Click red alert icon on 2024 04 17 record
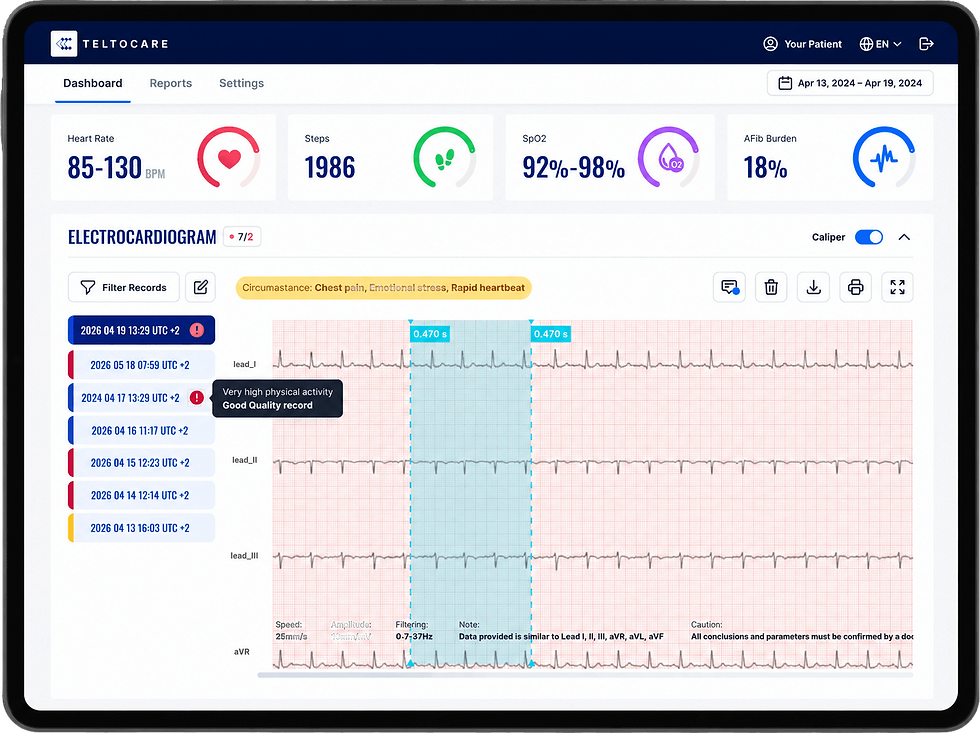This screenshot has width=980, height=733. coord(196,397)
